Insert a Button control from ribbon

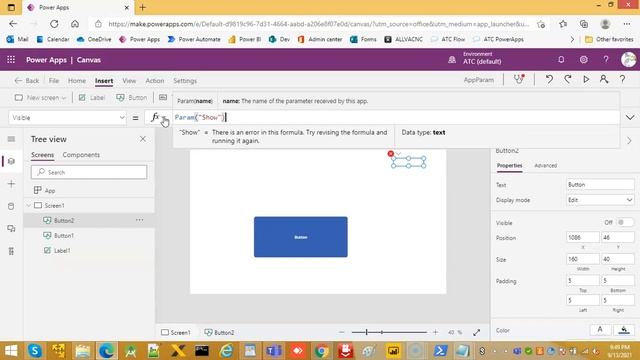(131, 98)
